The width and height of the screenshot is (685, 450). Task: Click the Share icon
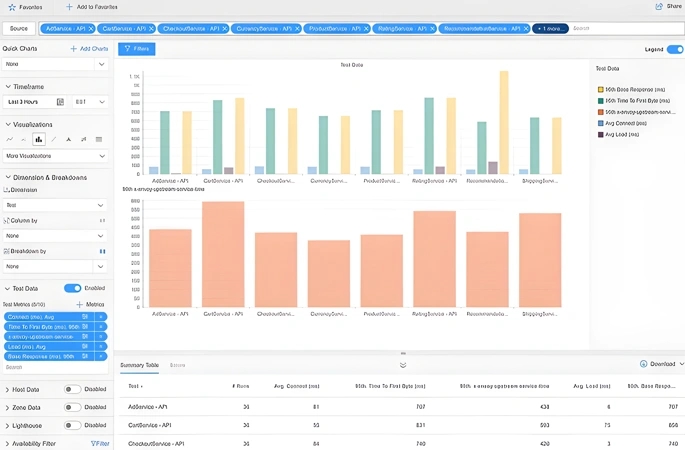[659, 7]
